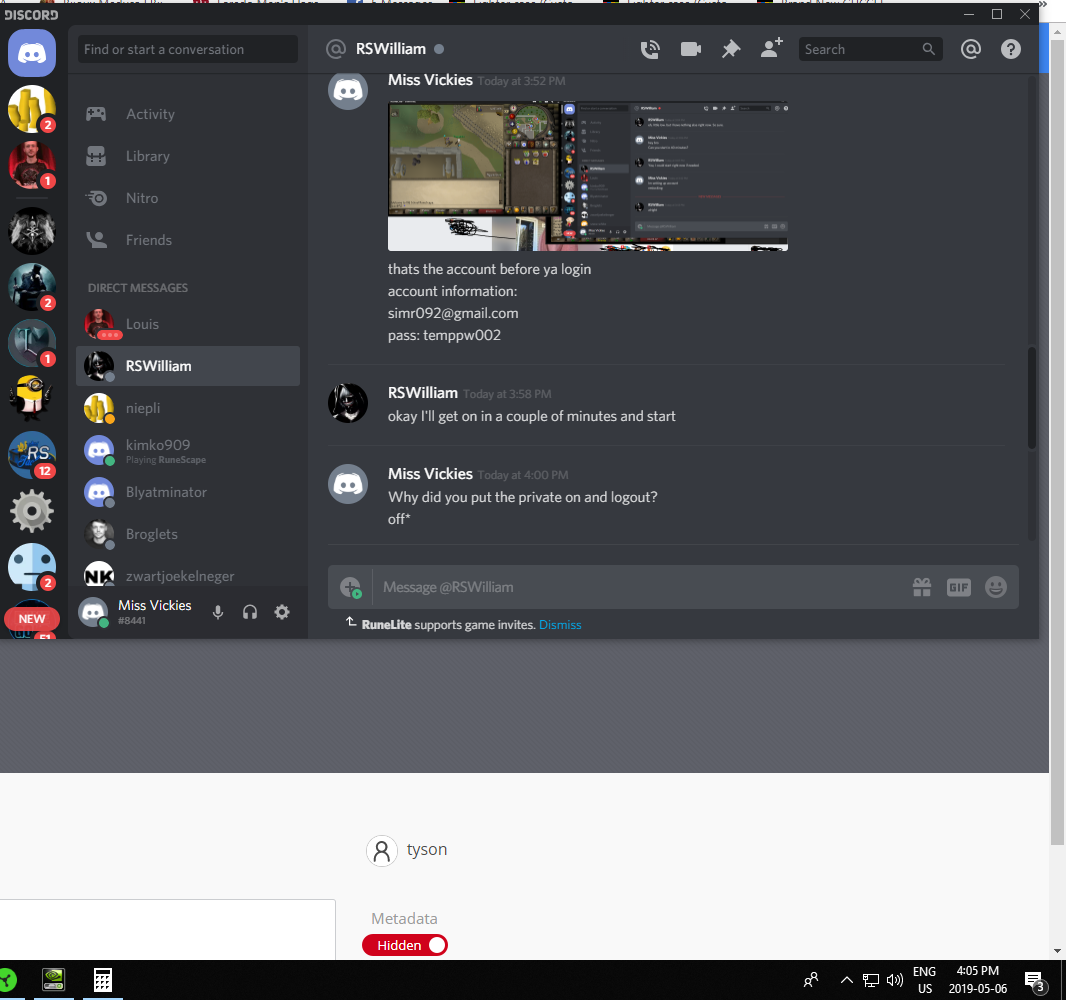Screen dimensions: 1066x1000
Task: Toggle headphones deafen
Action: point(250,612)
